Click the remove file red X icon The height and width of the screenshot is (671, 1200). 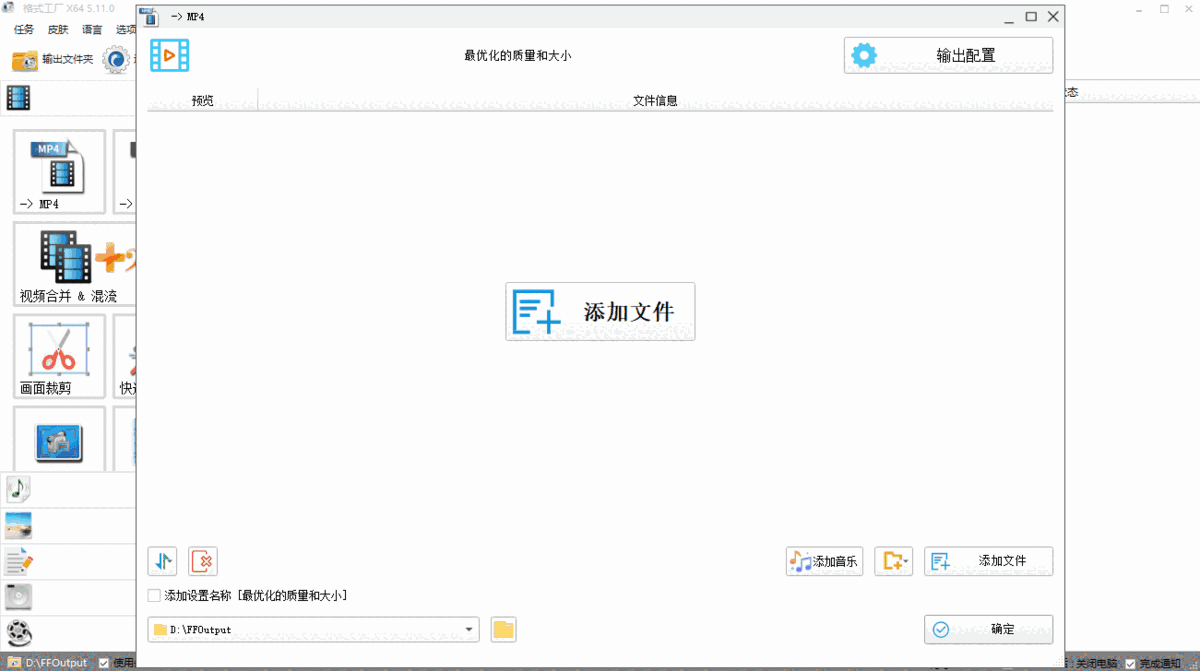202,561
